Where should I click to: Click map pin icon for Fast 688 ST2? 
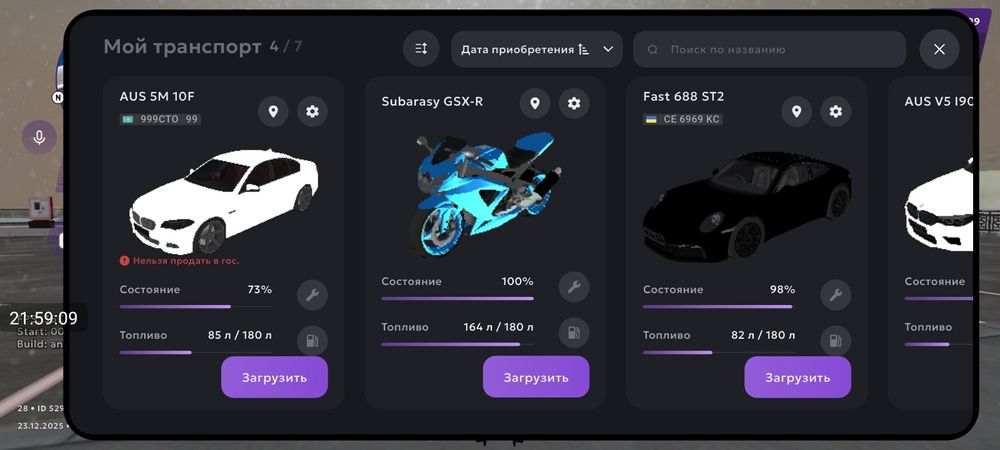pyautogui.click(x=797, y=112)
